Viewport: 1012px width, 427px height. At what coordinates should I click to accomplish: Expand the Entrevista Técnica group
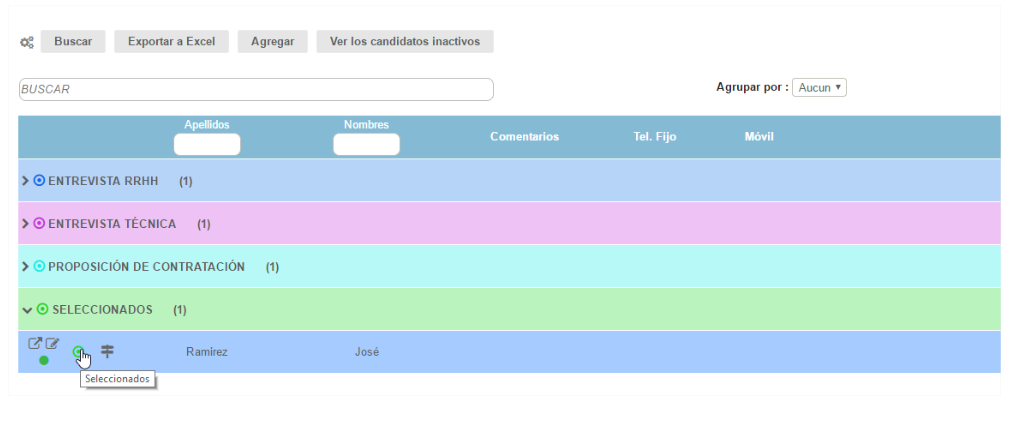point(25,224)
